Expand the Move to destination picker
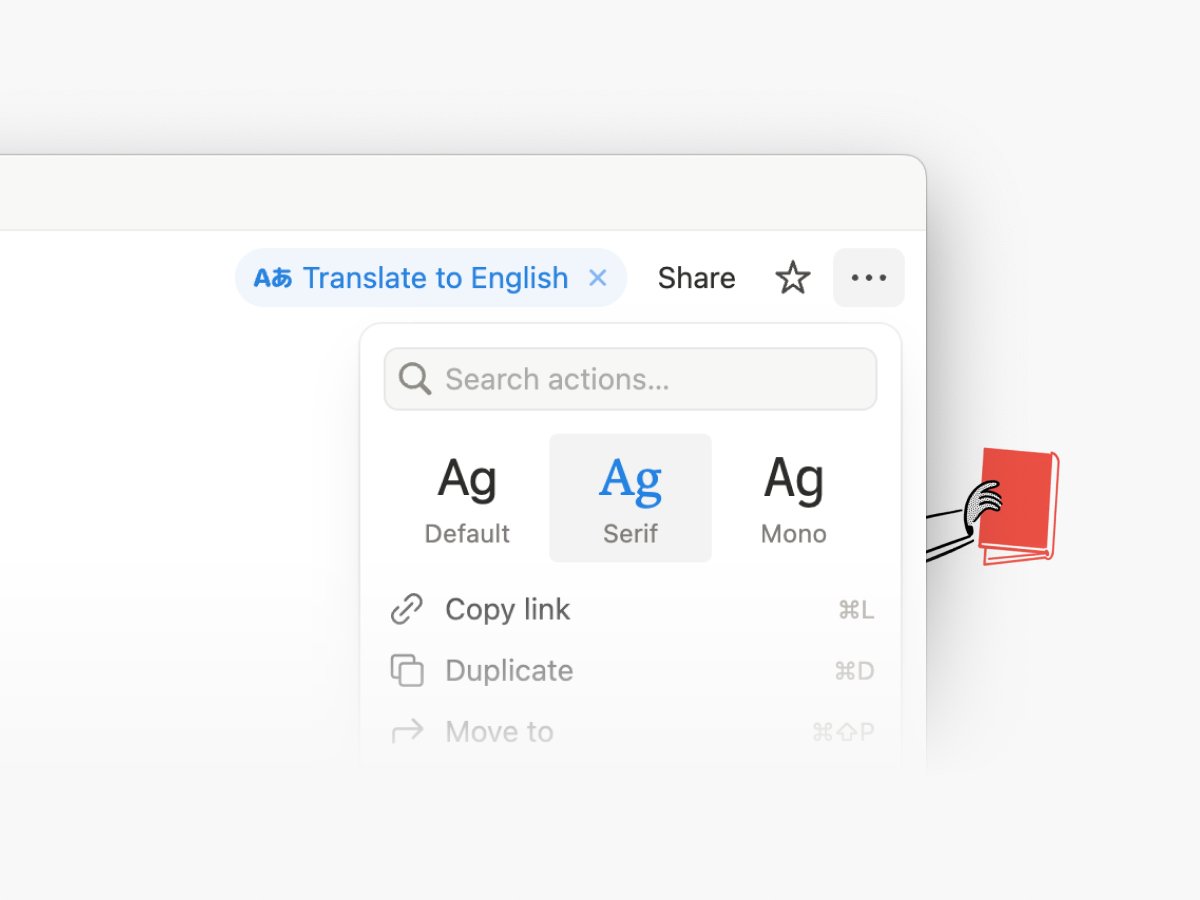Image resolution: width=1200 pixels, height=900 pixels. coord(499,731)
